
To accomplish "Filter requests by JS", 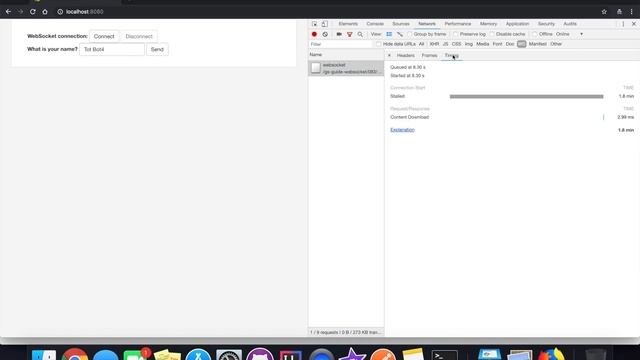I will pyautogui.click(x=445, y=44).
